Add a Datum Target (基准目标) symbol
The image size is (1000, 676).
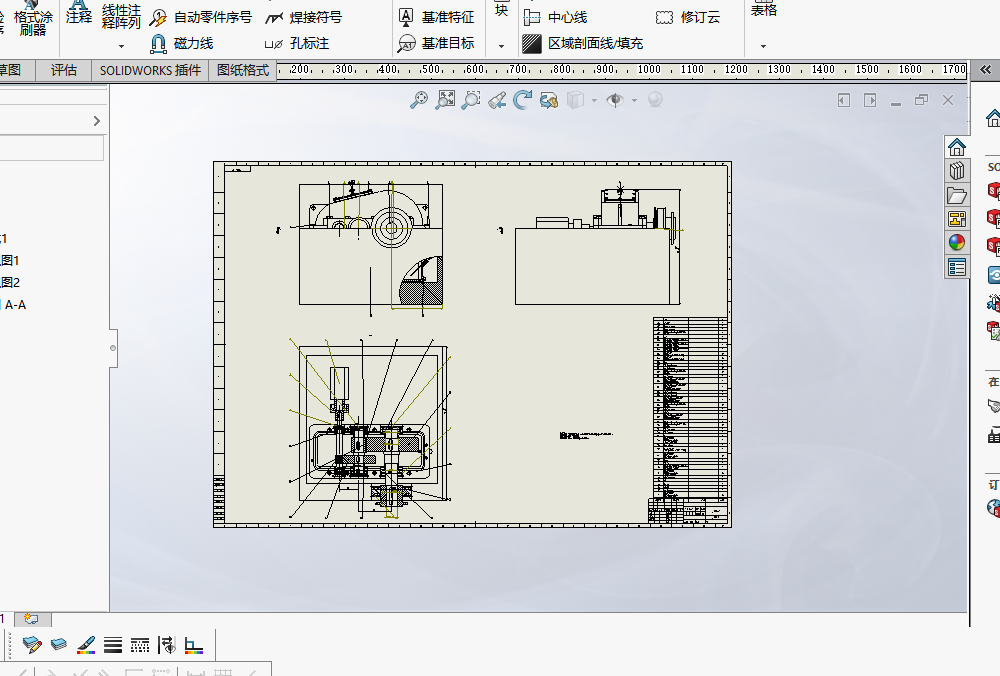pyautogui.click(x=437, y=43)
